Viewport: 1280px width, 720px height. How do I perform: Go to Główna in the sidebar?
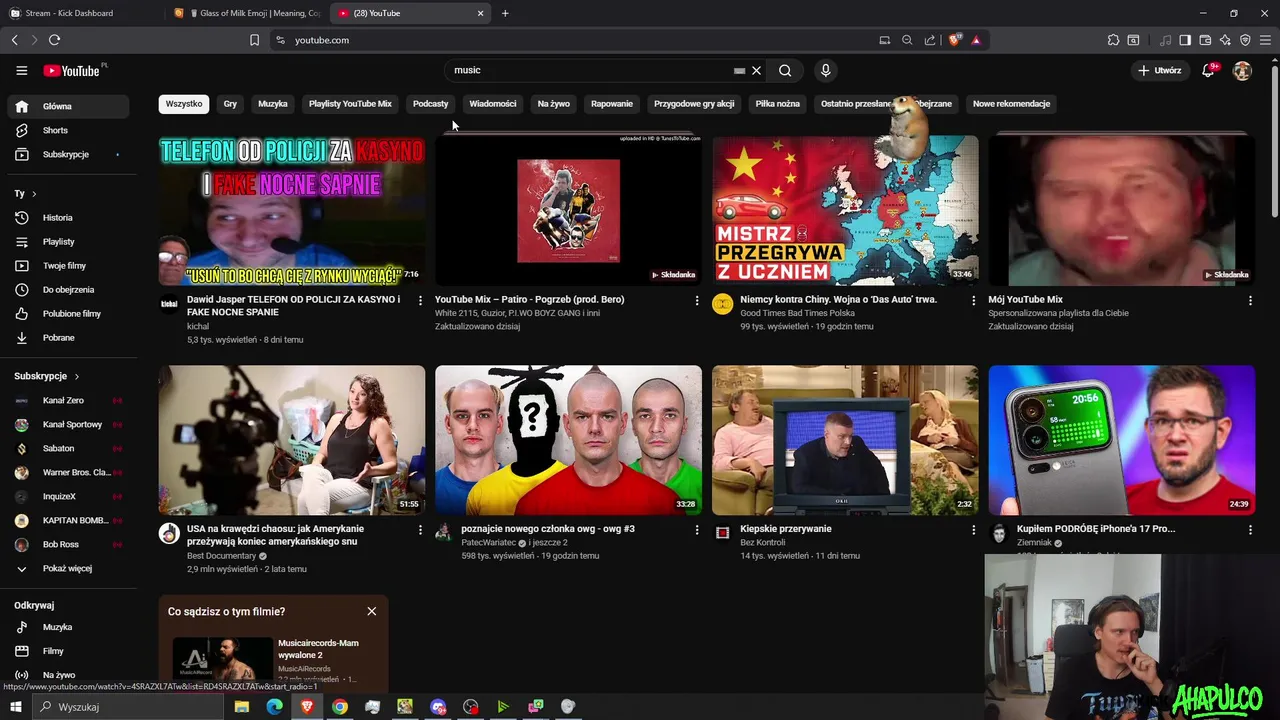click(x=68, y=106)
